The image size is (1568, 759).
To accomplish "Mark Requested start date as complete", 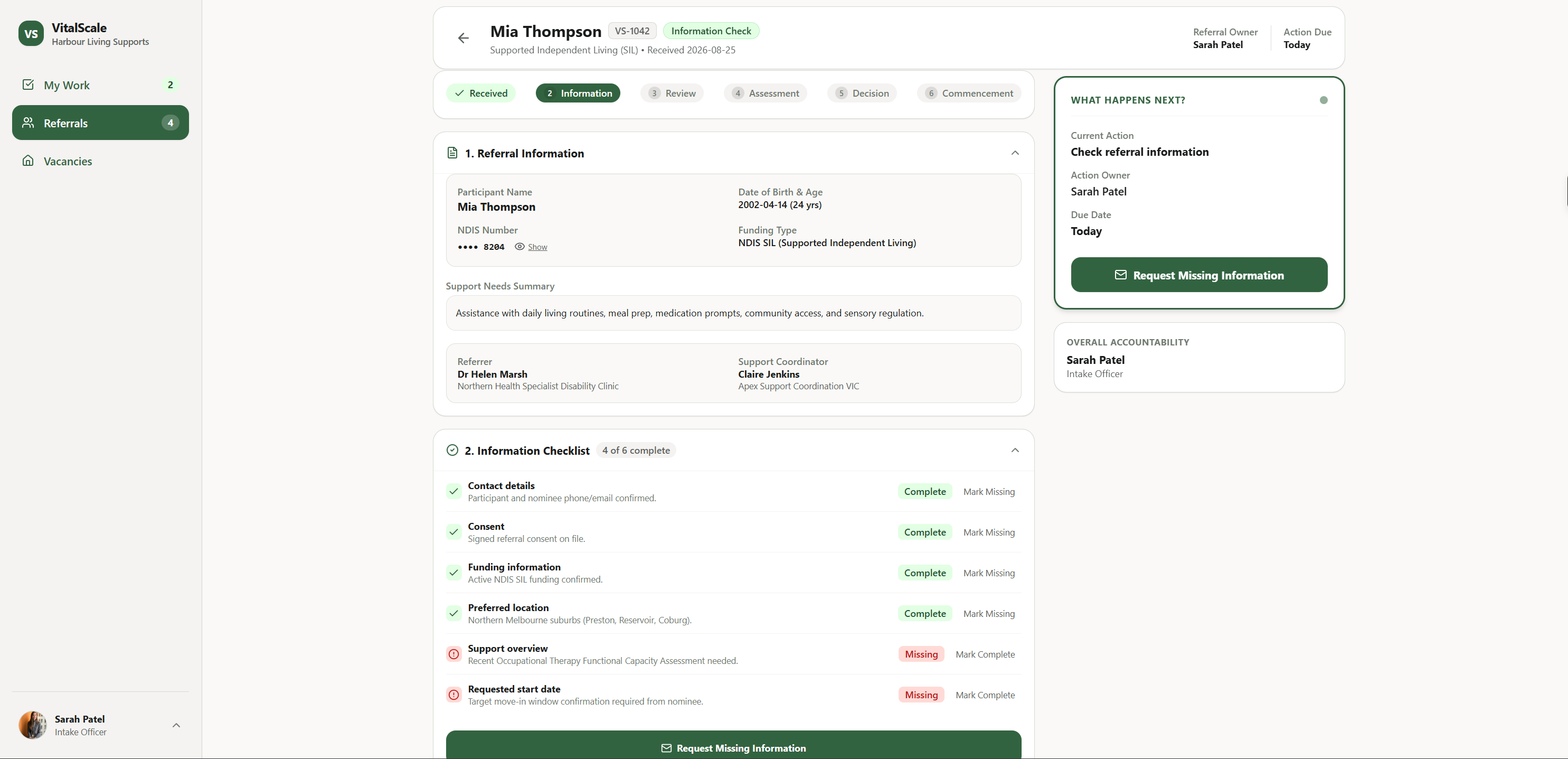I will (x=985, y=695).
